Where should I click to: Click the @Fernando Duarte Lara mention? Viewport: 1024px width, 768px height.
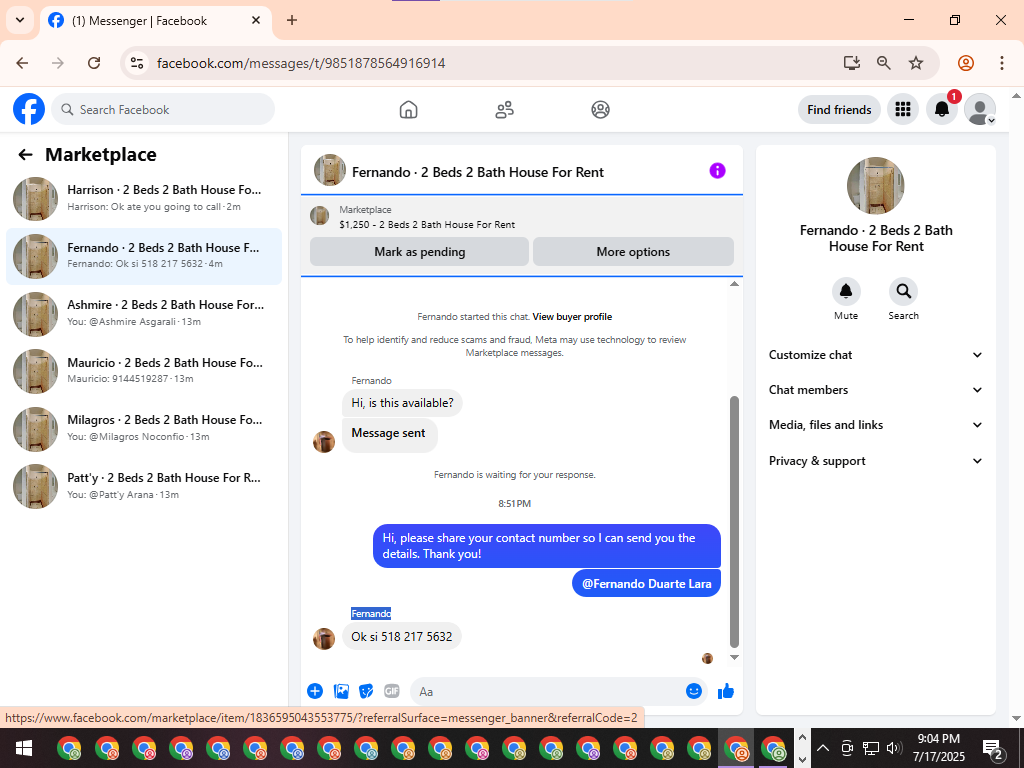pyautogui.click(x=647, y=584)
